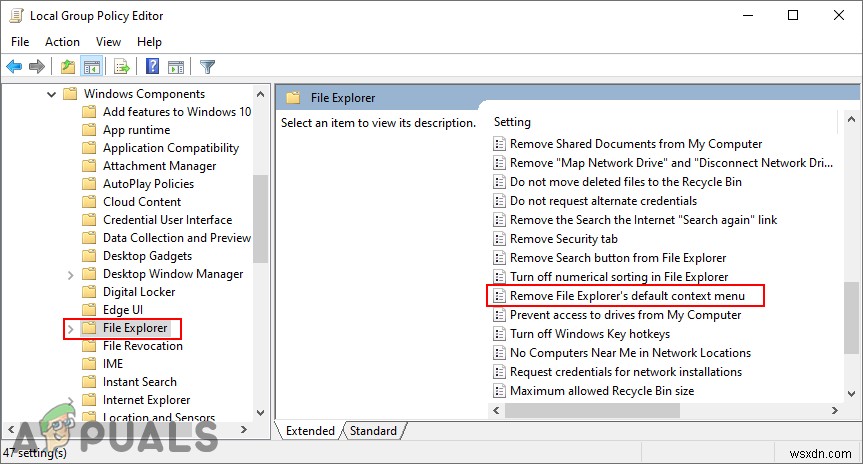Select Edge UI in the tree

[122, 310]
